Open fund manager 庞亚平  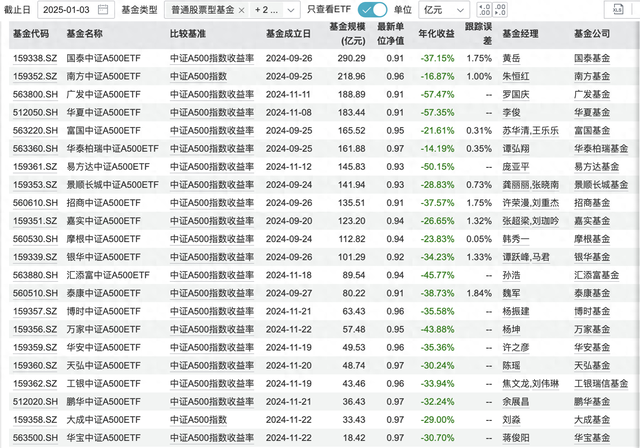(516, 167)
